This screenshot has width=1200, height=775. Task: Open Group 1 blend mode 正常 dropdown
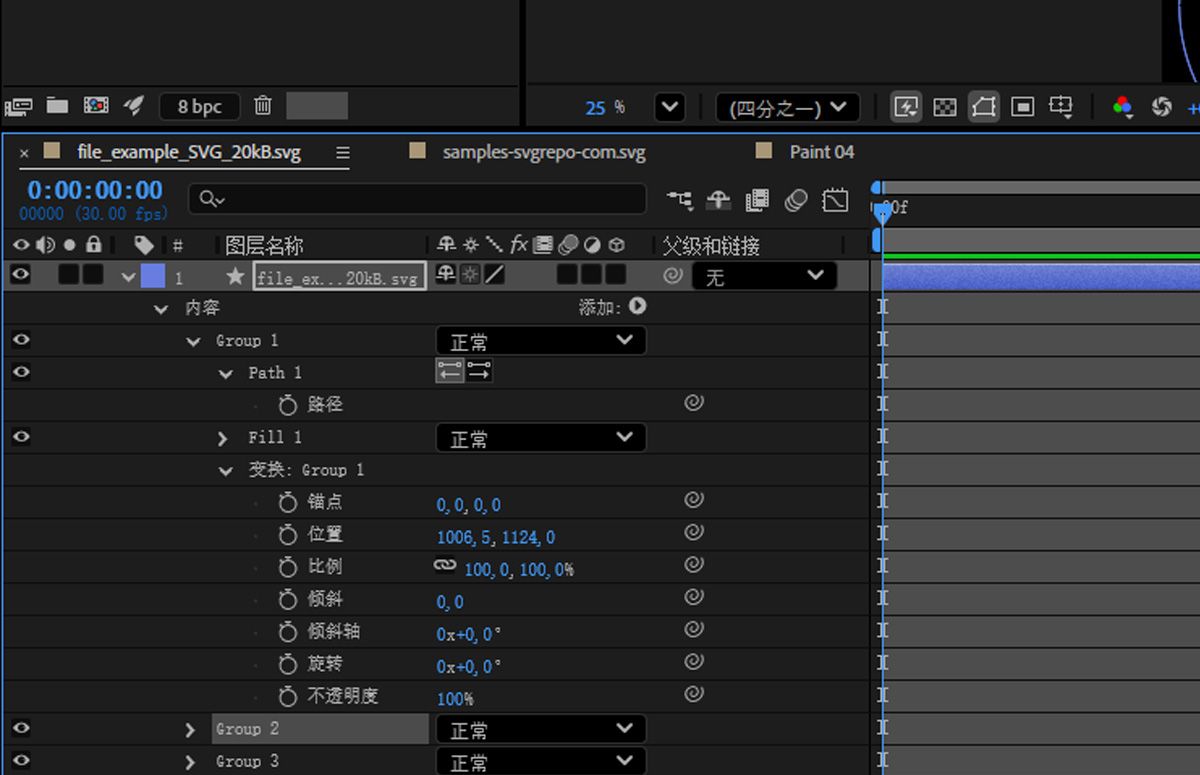(x=541, y=341)
